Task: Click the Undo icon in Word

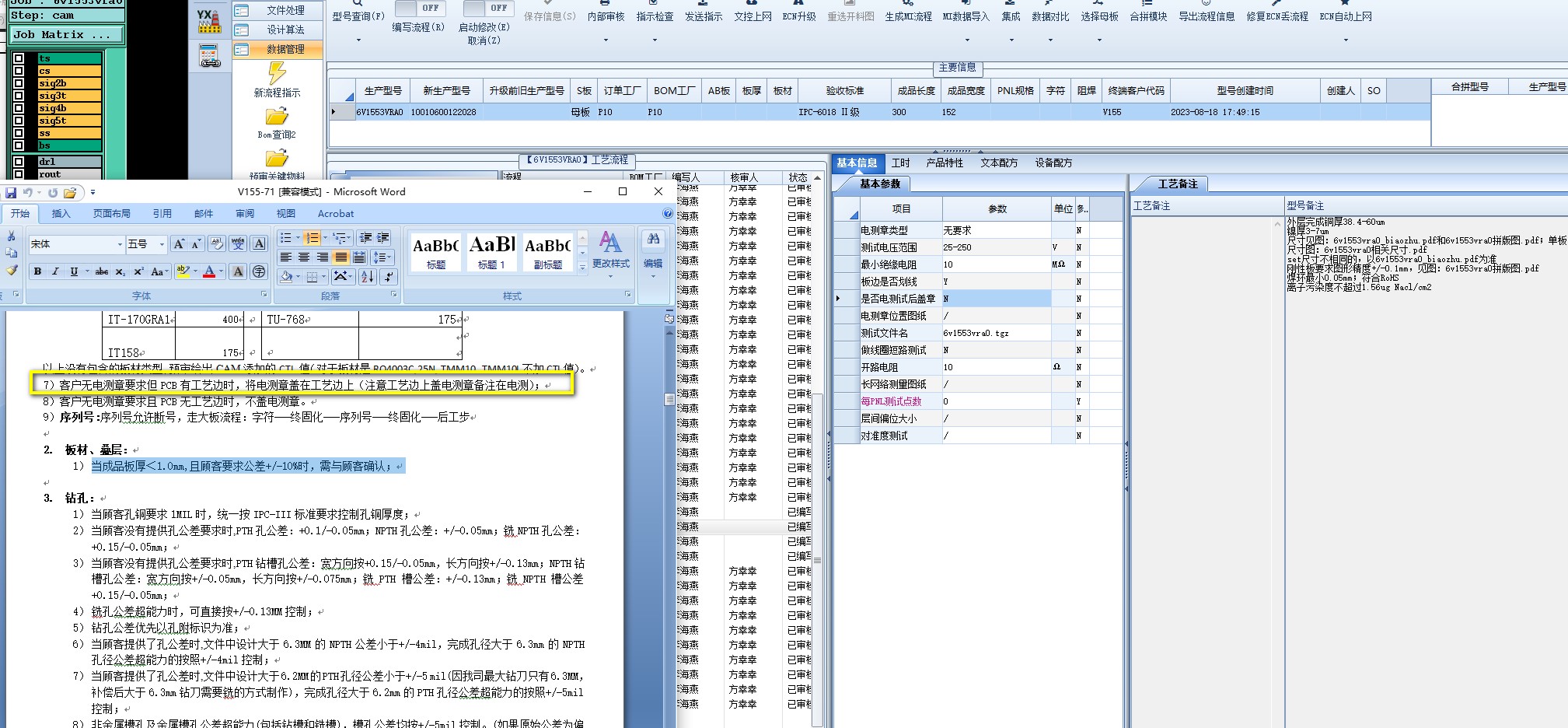Action: [x=29, y=192]
